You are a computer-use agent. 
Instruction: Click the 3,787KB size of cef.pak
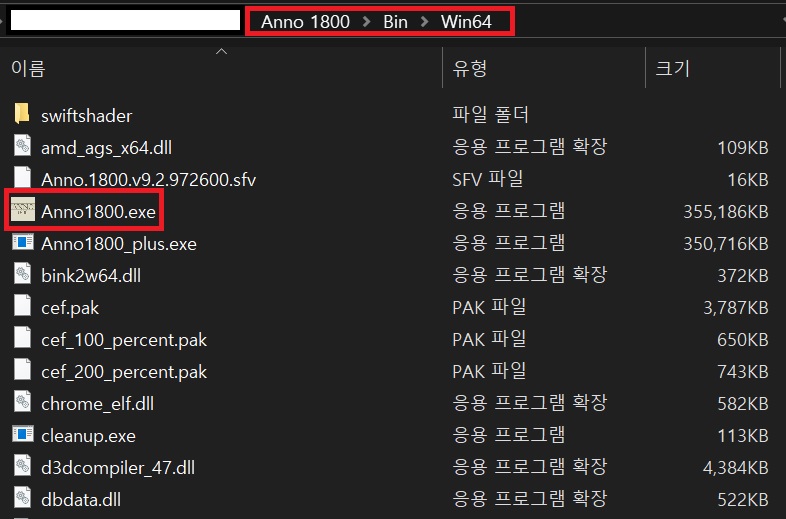pyautogui.click(x=736, y=308)
